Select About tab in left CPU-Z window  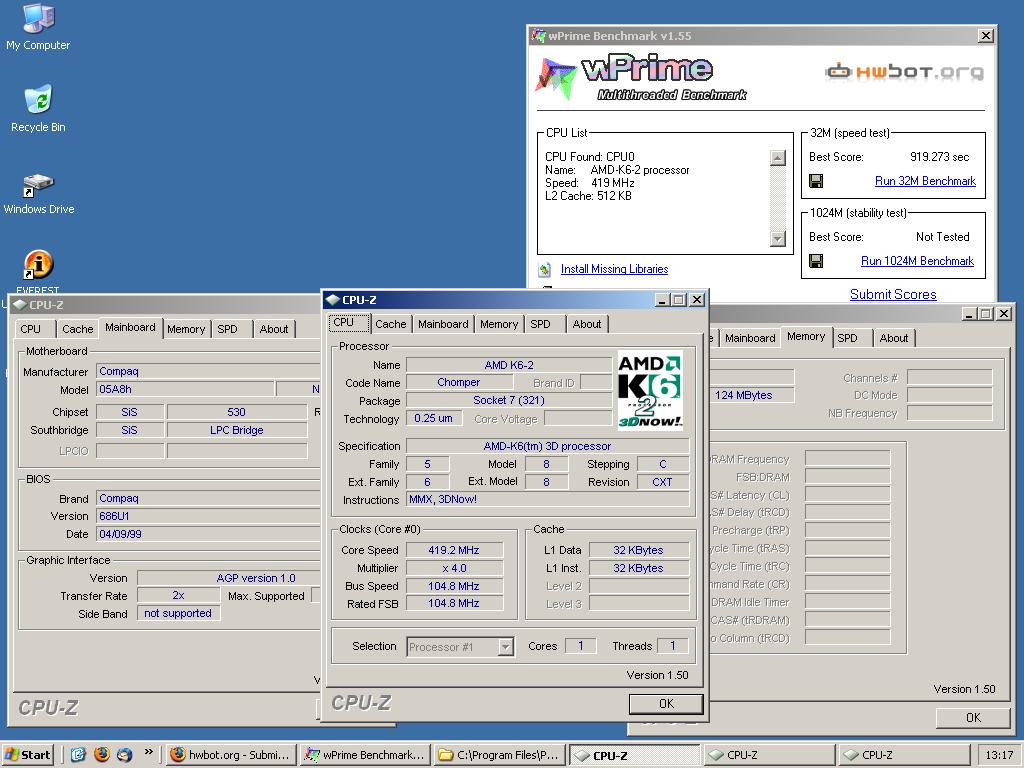(274, 329)
